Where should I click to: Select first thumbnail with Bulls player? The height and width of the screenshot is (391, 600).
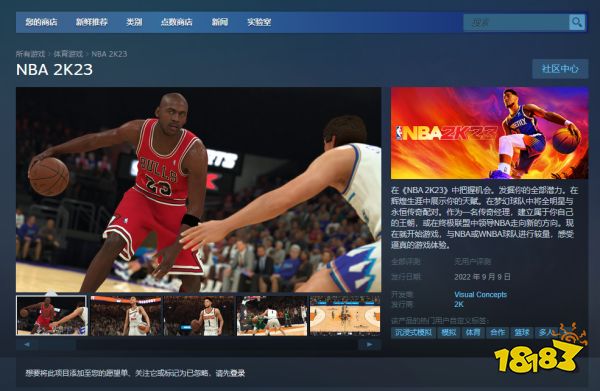click(x=52, y=316)
